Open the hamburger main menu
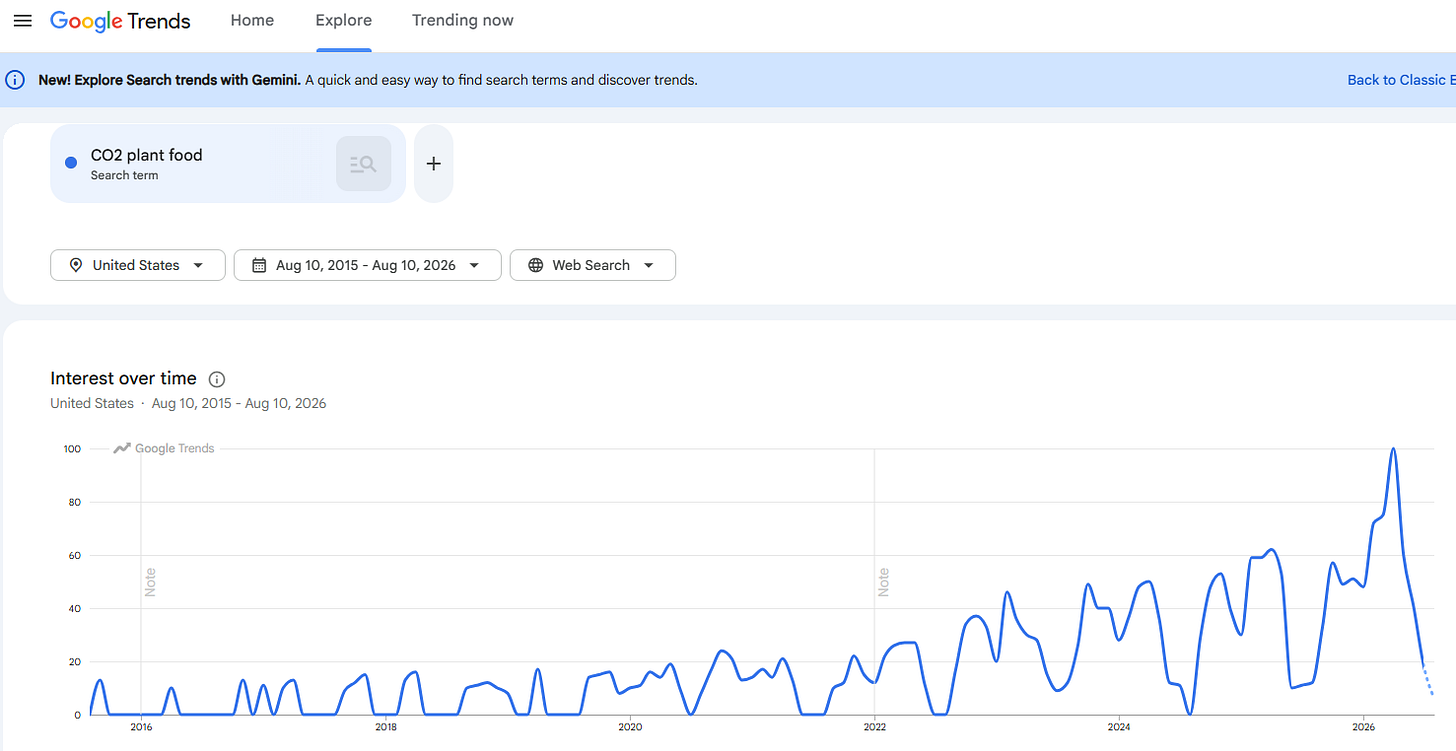The height and width of the screenshot is (751, 1456). (x=22, y=21)
